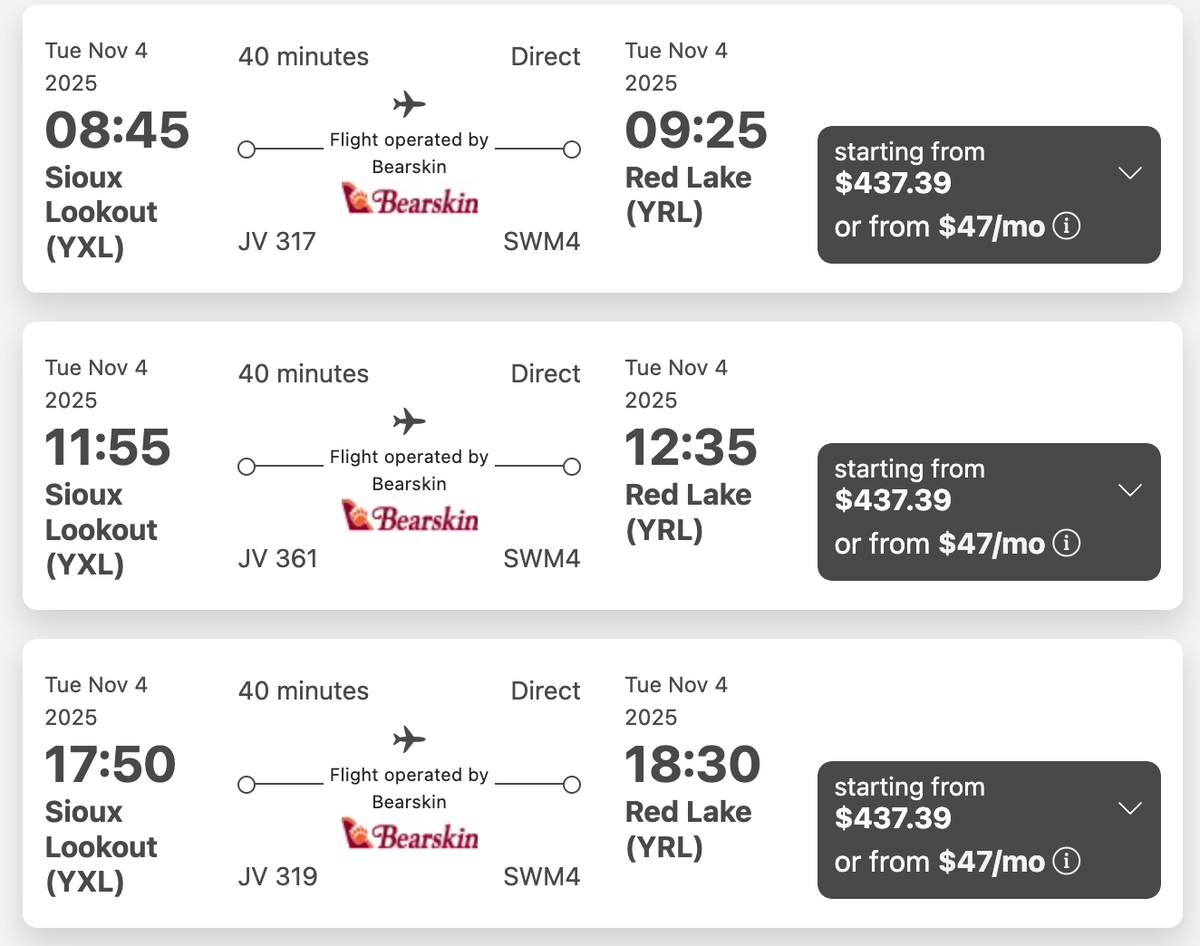1200x946 pixels.
Task: Click the Direct label on the morning flight
Action: tap(545, 57)
